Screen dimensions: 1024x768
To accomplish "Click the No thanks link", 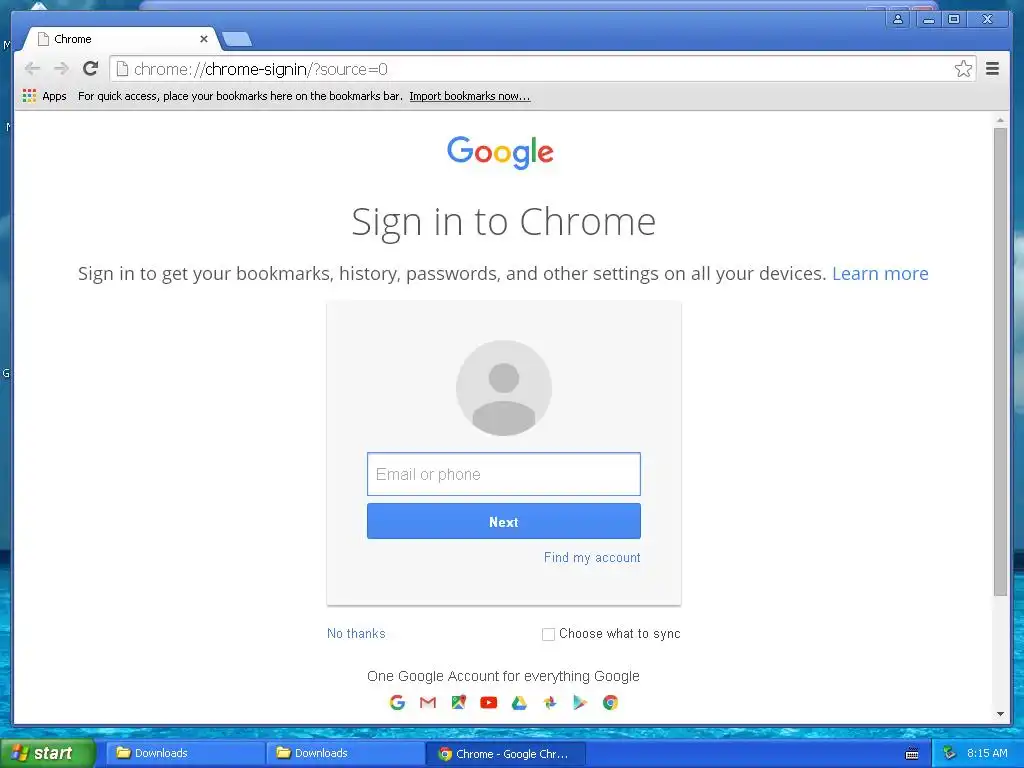I will [356, 633].
